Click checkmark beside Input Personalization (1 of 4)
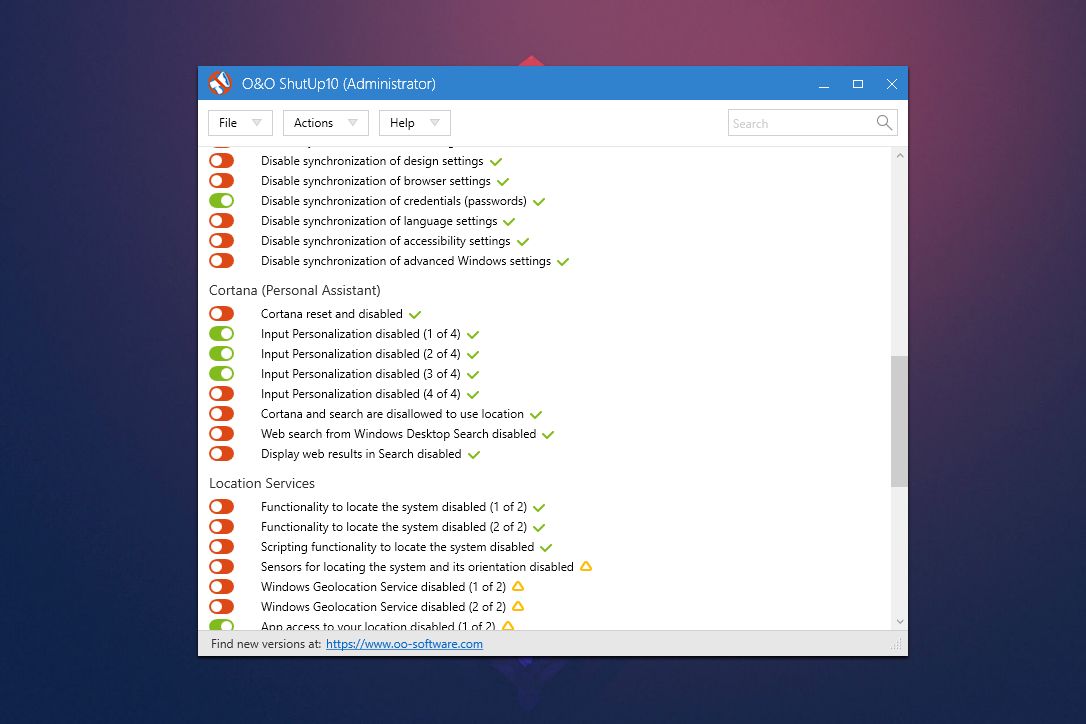 click(473, 335)
